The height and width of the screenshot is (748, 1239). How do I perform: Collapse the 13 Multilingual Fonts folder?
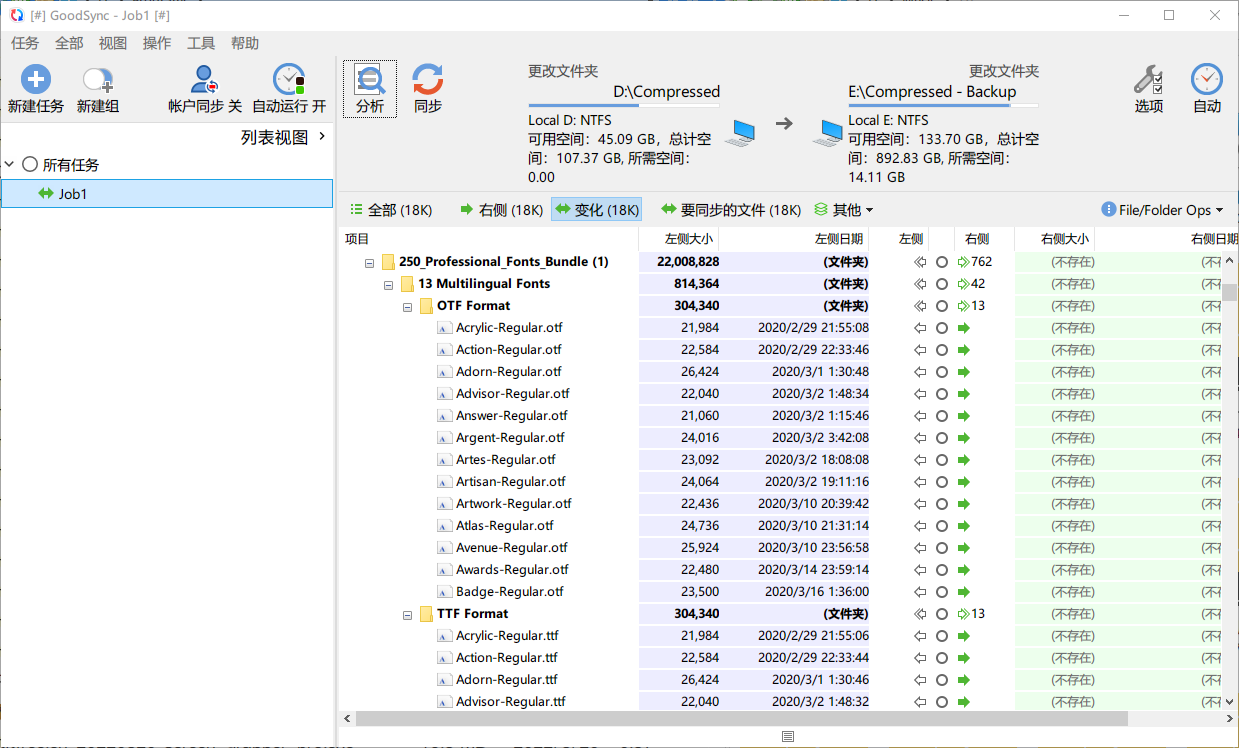click(x=389, y=285)
